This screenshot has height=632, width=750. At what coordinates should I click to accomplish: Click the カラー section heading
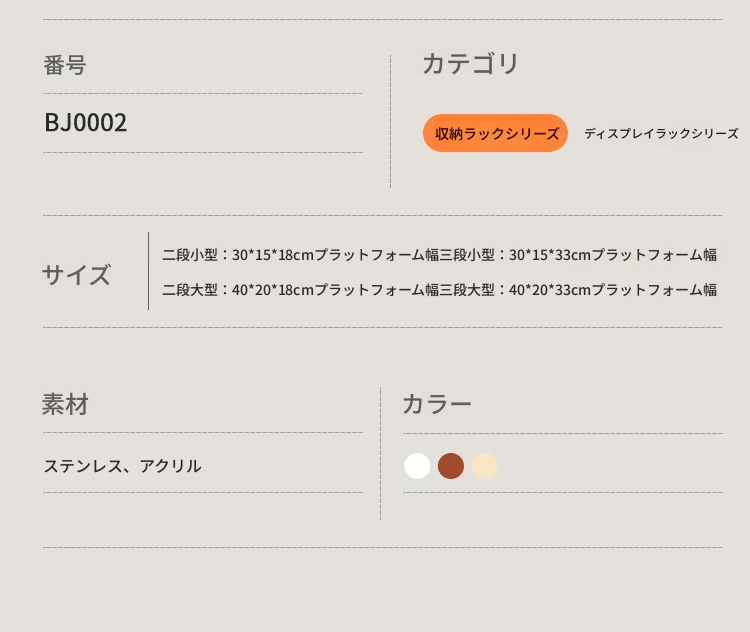point(437,404)
